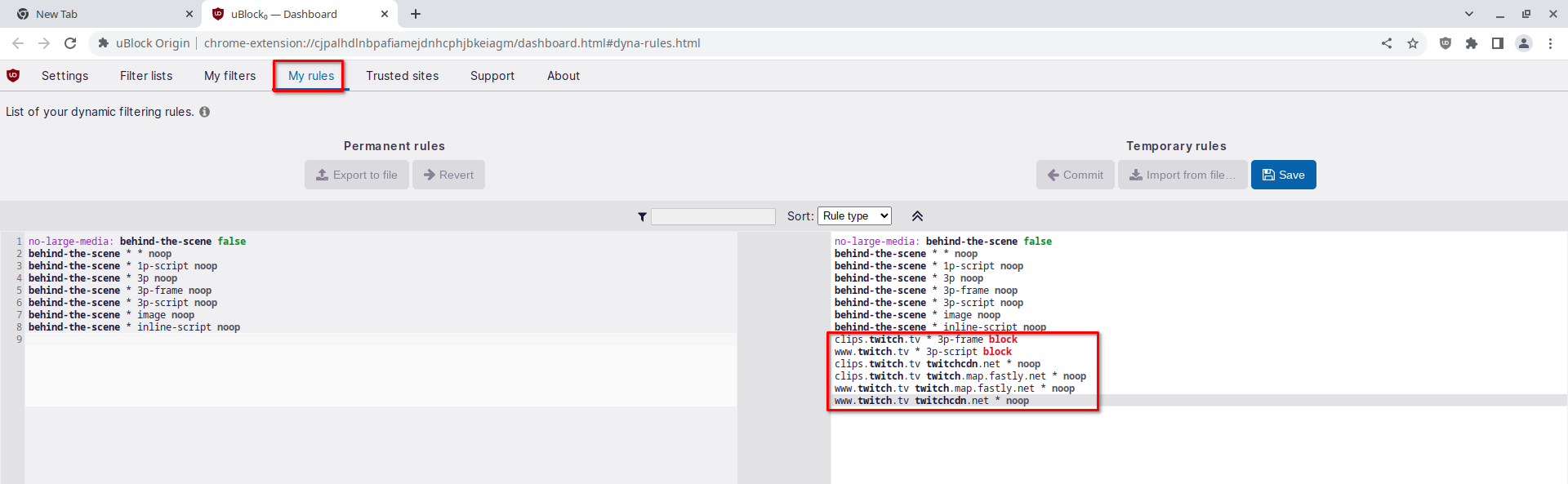Click the info icon beside dynamic filtering rules

[x=205, y=112]
